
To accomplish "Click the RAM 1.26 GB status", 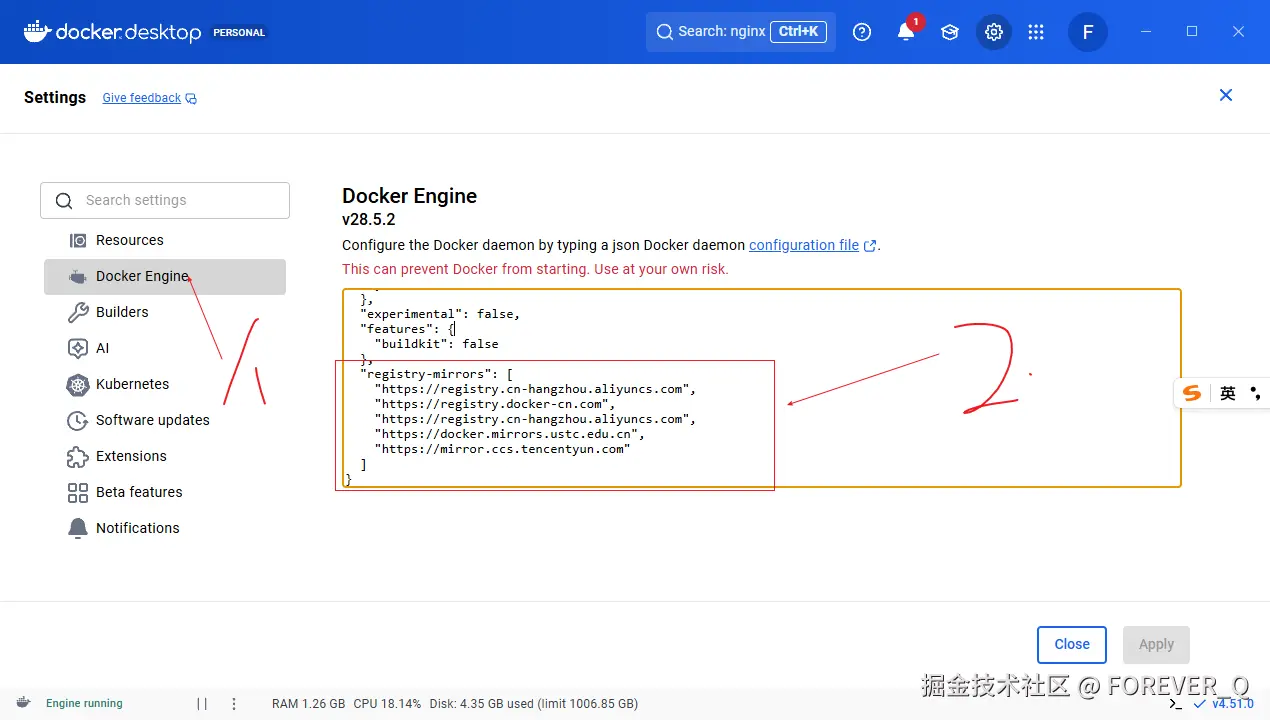I will click(x=308, y=703).
